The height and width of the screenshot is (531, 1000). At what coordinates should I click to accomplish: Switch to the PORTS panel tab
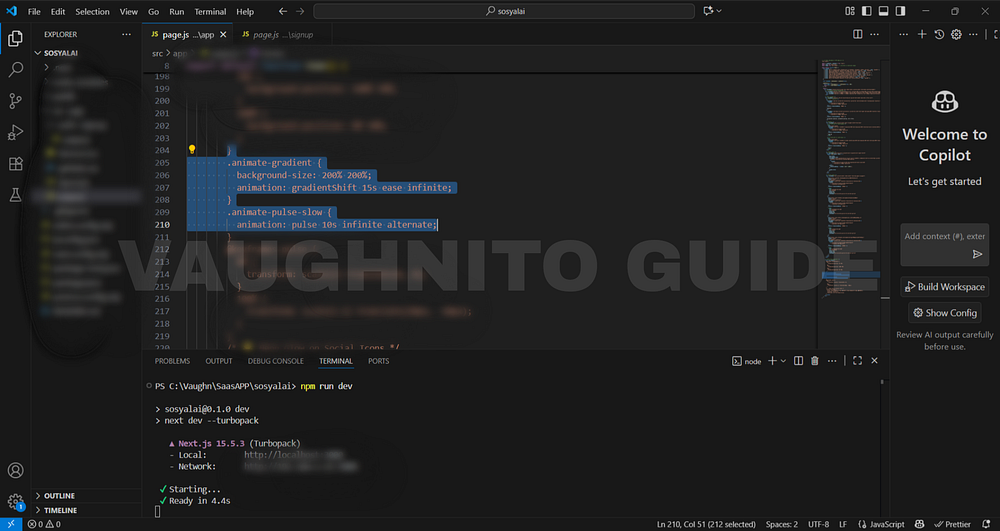[x=378, y=361]
